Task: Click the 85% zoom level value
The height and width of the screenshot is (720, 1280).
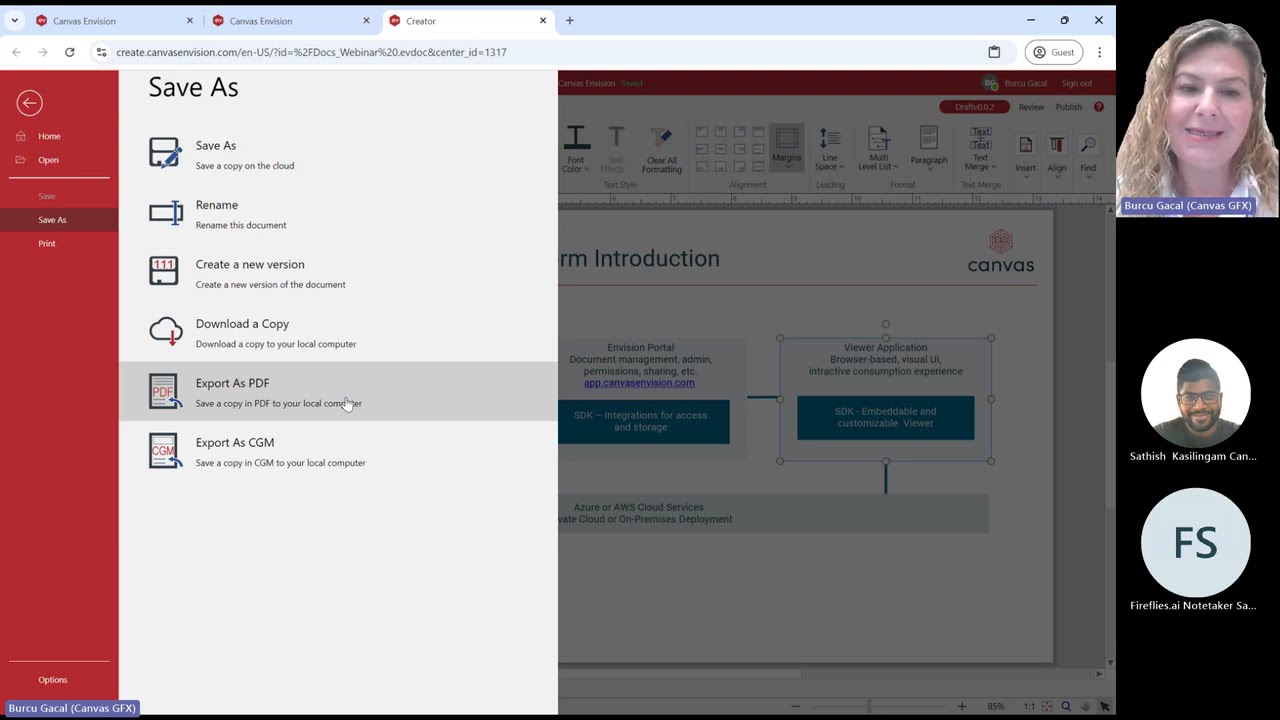Action: point(995,707)
